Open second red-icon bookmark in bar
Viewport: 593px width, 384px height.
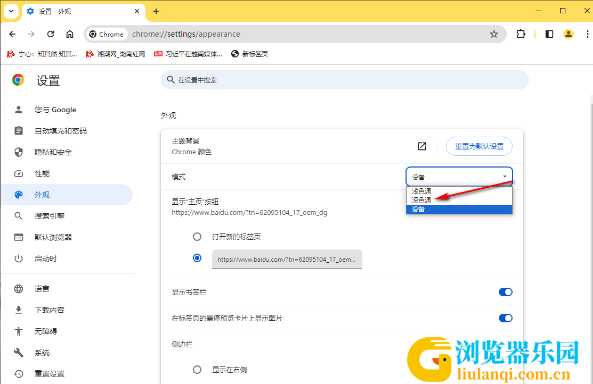(115, 54)
